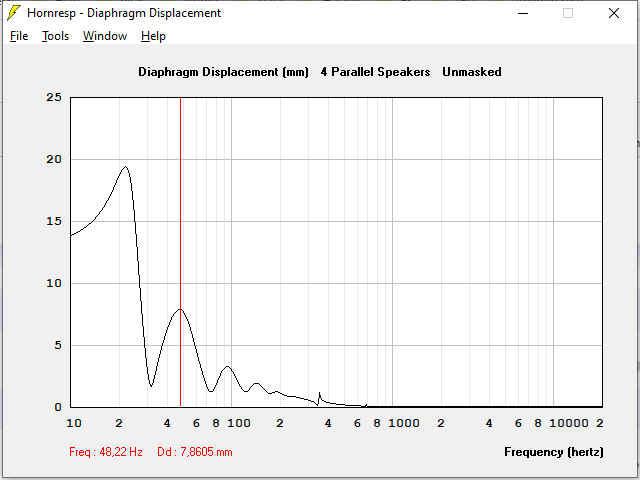Open the File menu

point(19,36)
